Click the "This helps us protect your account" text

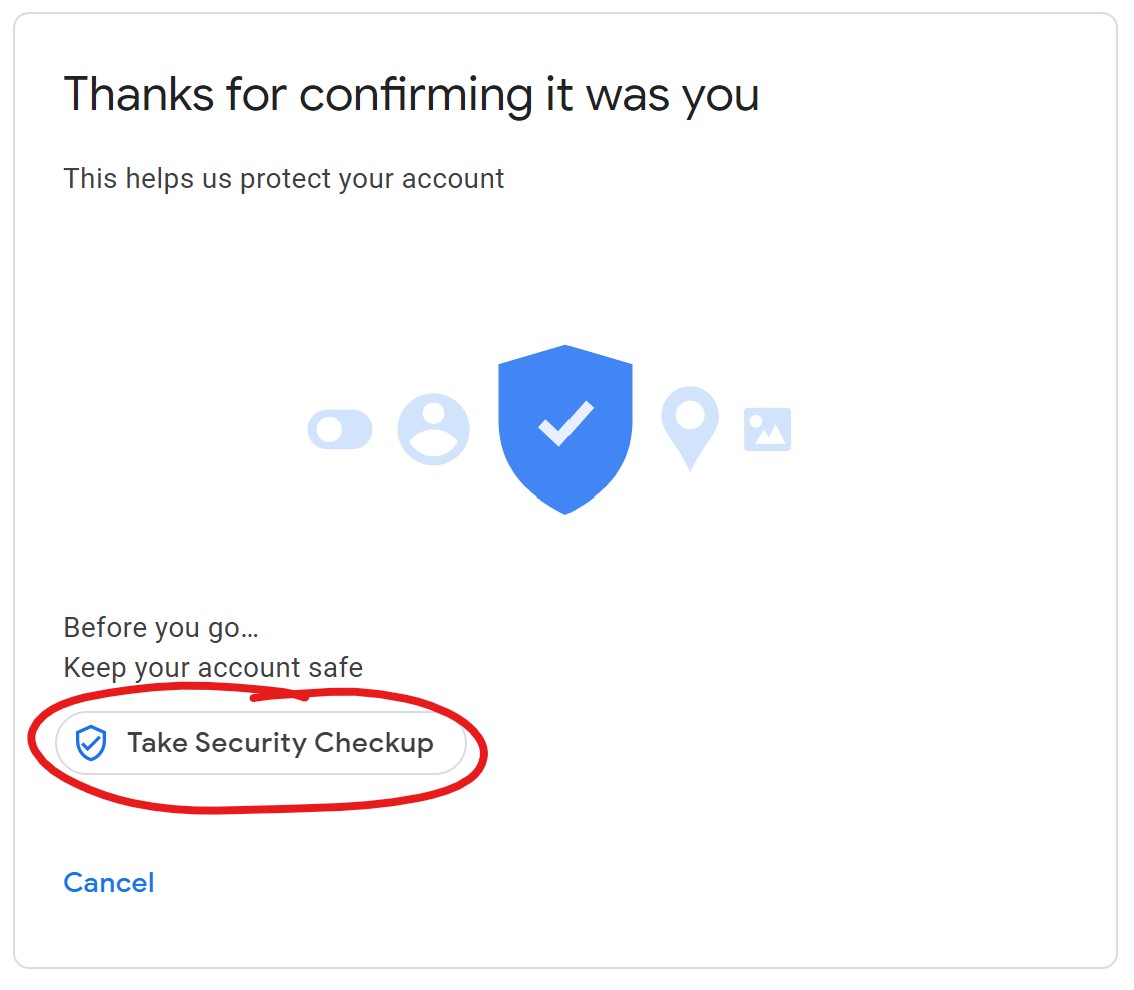coord(283,179)
